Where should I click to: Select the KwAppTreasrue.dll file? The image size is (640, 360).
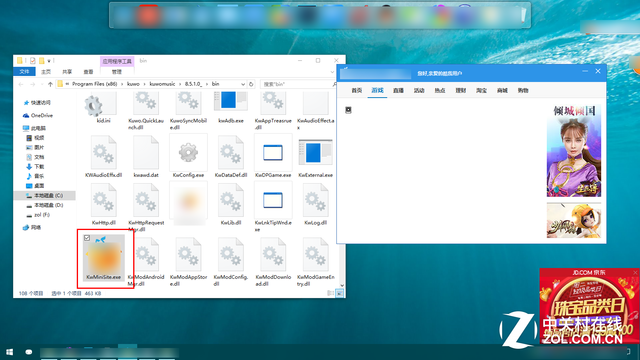[273, 111]
